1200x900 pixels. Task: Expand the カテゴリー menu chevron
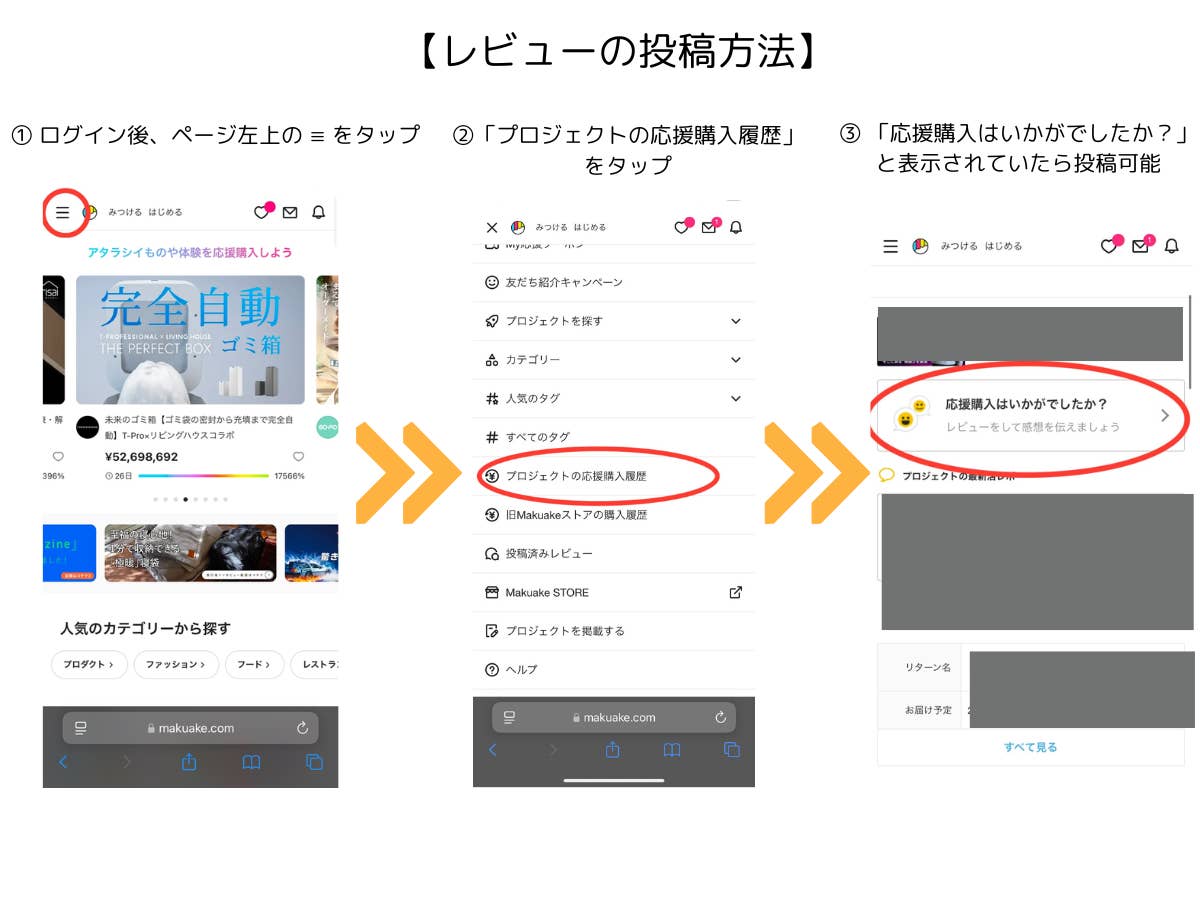click(736, 360)
